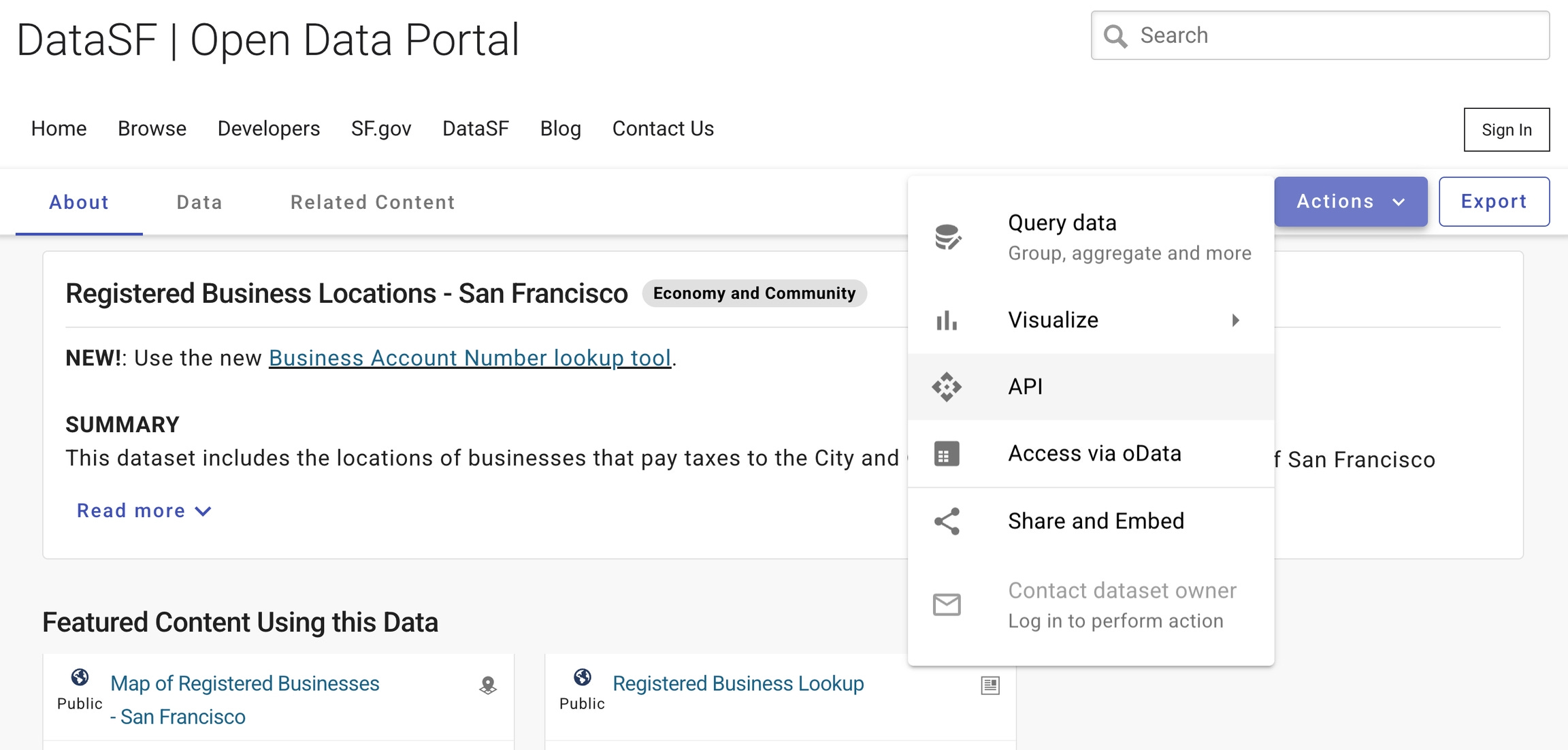
Task: Click the search magnifier icon
Action: 1115,36
